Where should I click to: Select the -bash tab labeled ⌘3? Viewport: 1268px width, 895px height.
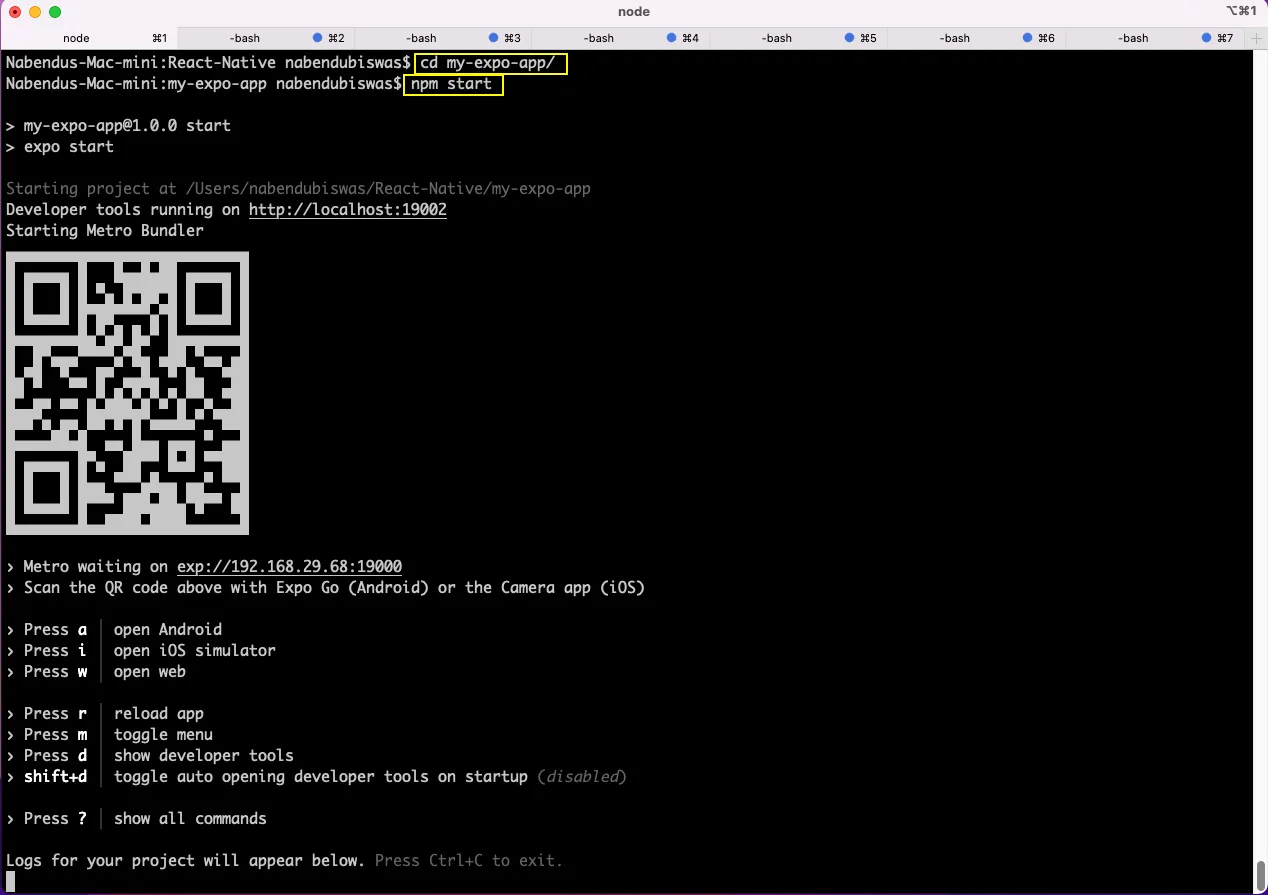click(444, 38)
